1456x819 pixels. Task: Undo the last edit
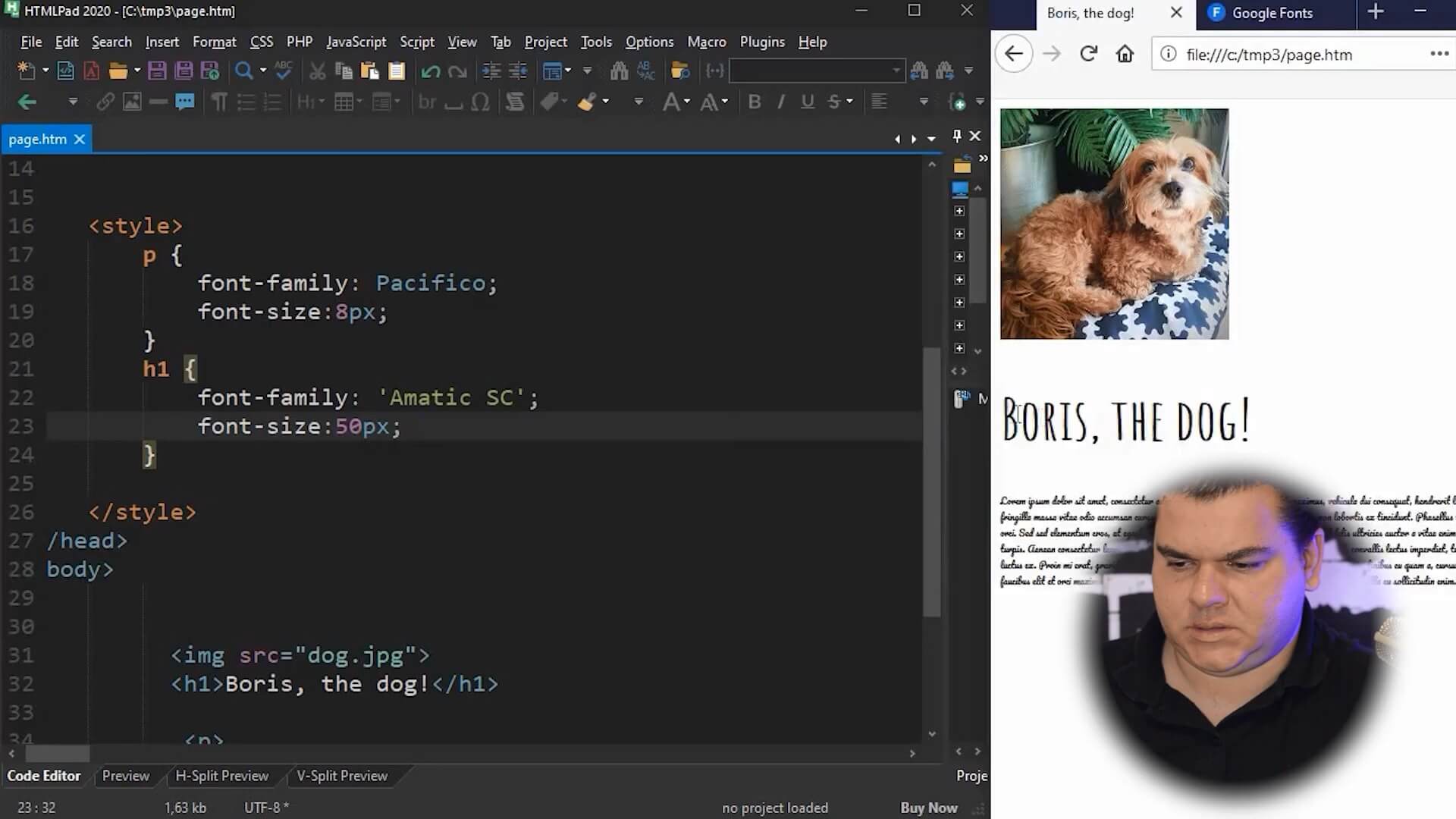(429, 71)
